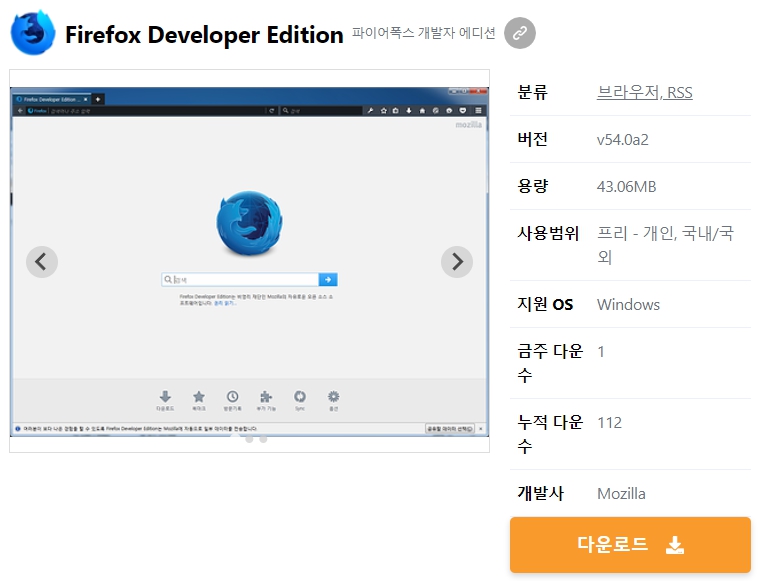This screenshot has height=581, width=763.
Task: Click version value v54.0a2
Action: coord(622,140)
